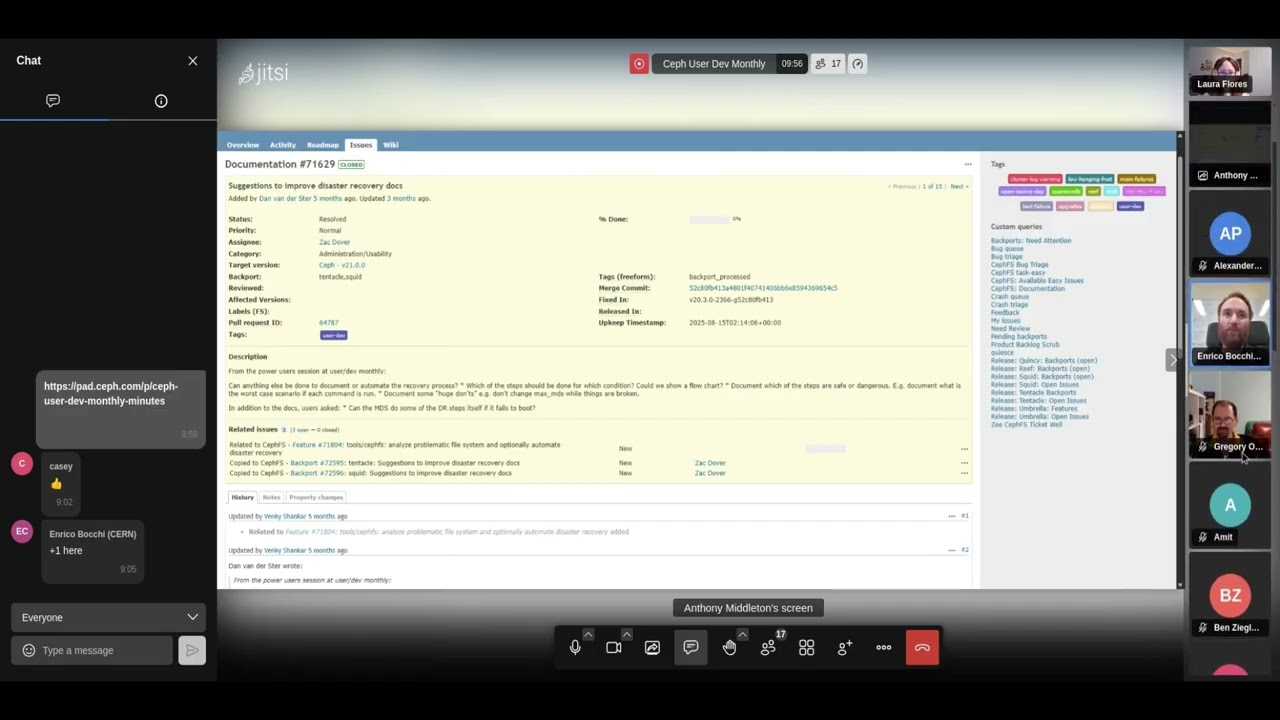Start screen sharing from the toolbar

point(652,648)
